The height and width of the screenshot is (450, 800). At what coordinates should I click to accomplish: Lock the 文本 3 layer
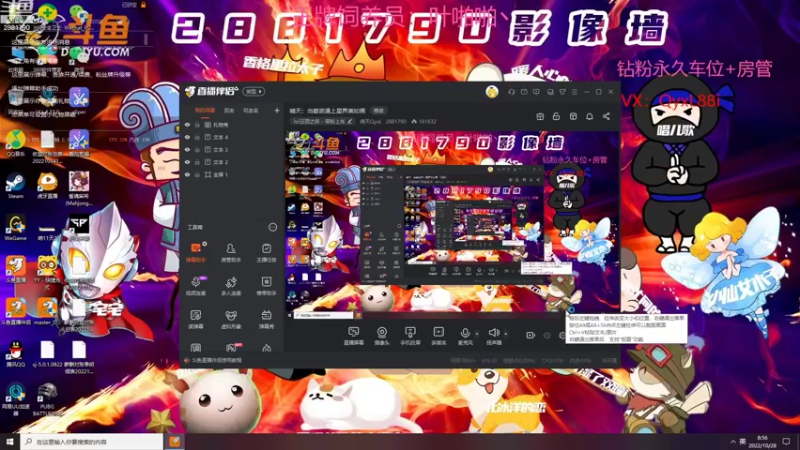click(x=197, y=149)
